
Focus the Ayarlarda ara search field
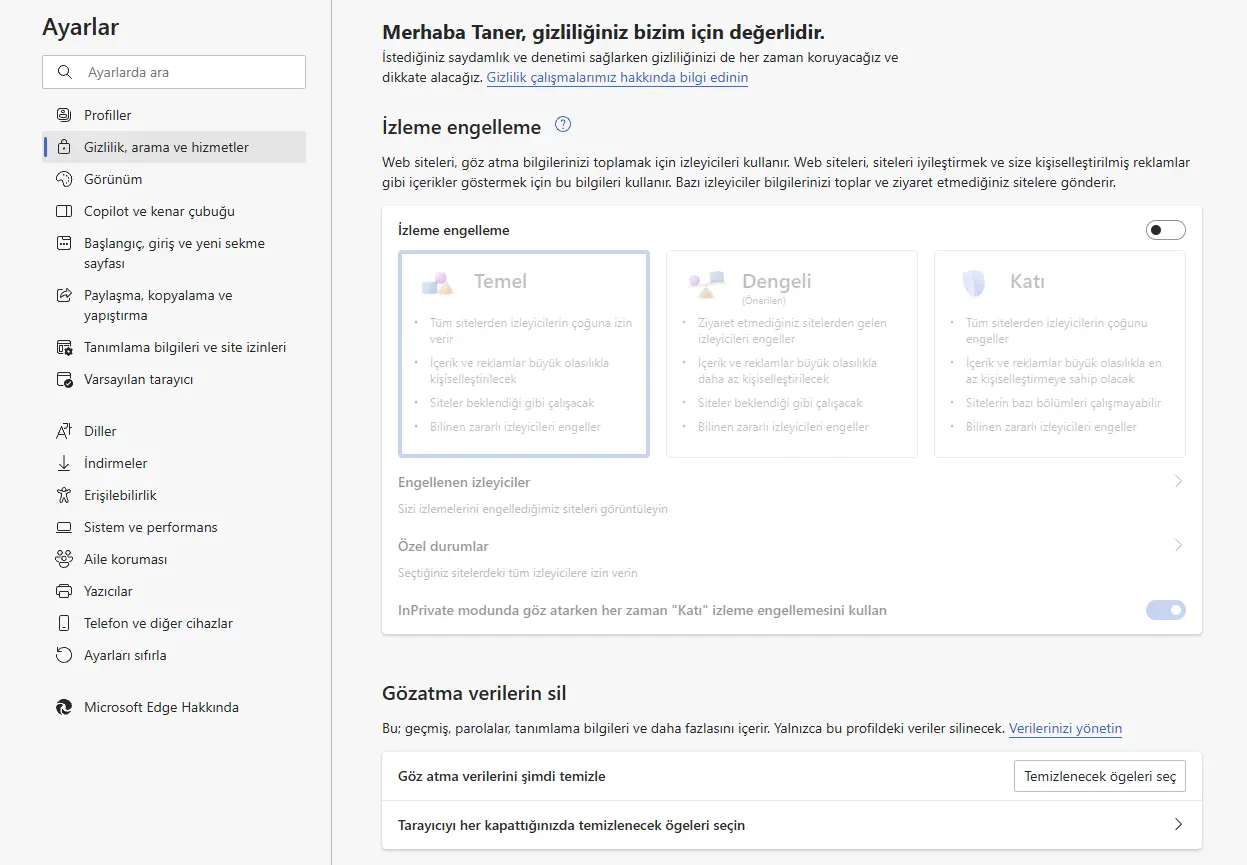[x=174, y=72]
